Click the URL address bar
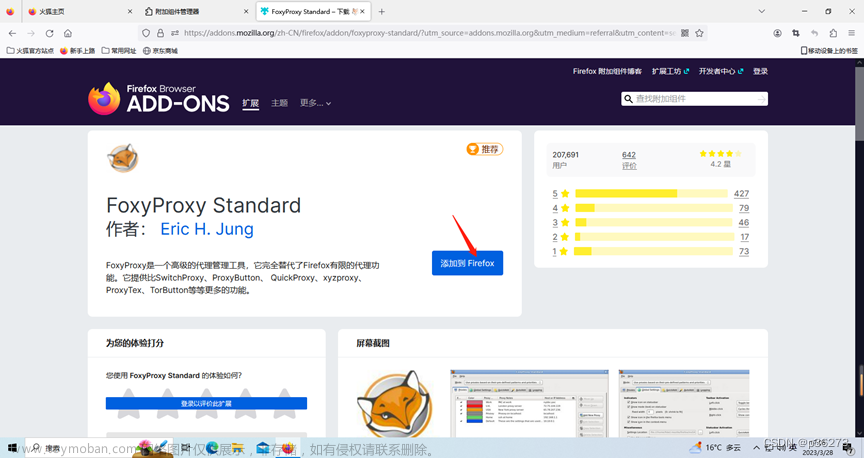This screenshot has height=458, width=864. click(429, 33)
